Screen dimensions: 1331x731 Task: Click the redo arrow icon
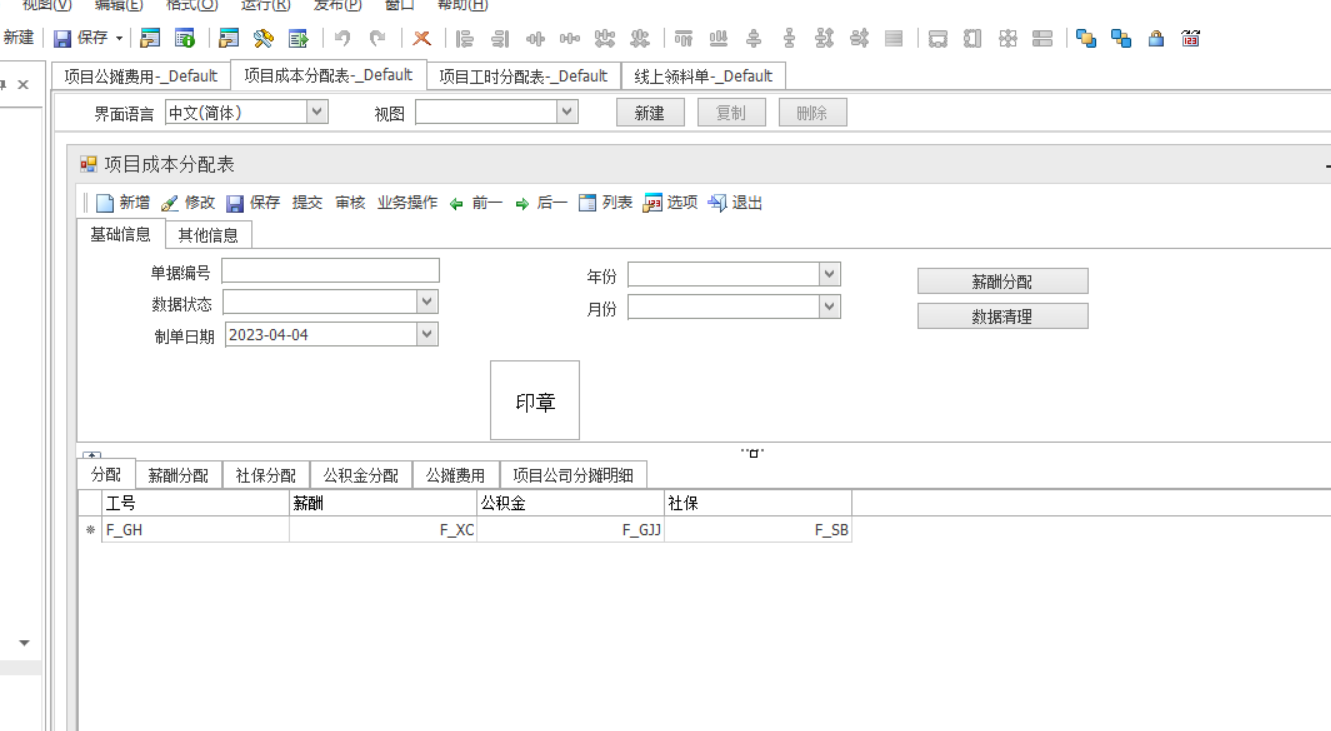pos(377,39)
